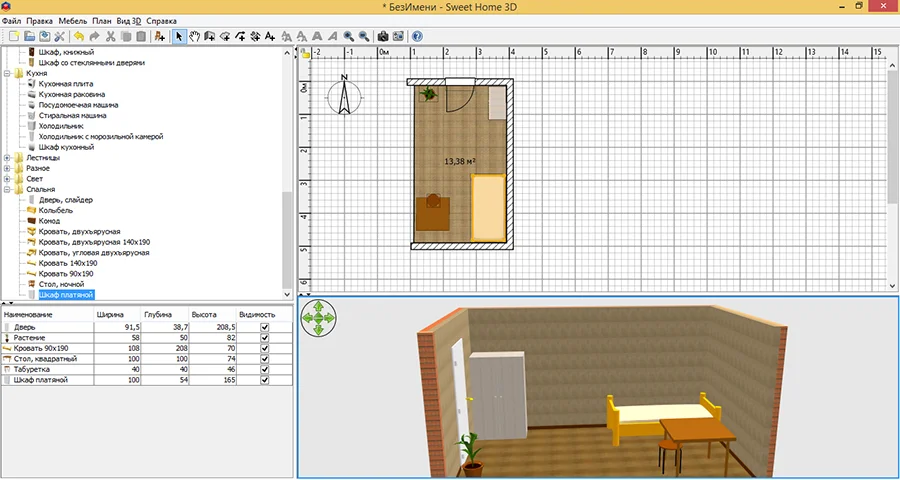Toggle visibility of Шкаф платяной row

tap(265, 380)
